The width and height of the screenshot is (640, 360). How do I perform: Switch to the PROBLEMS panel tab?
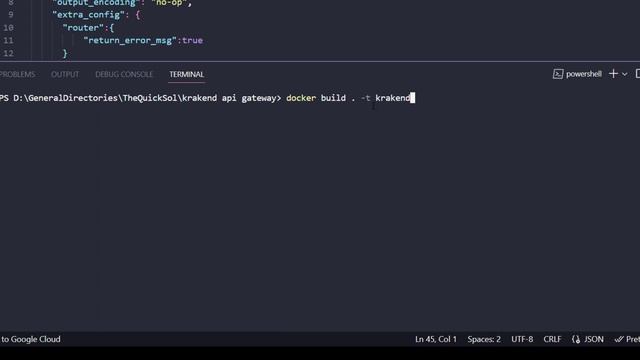[x=18, y=74]
